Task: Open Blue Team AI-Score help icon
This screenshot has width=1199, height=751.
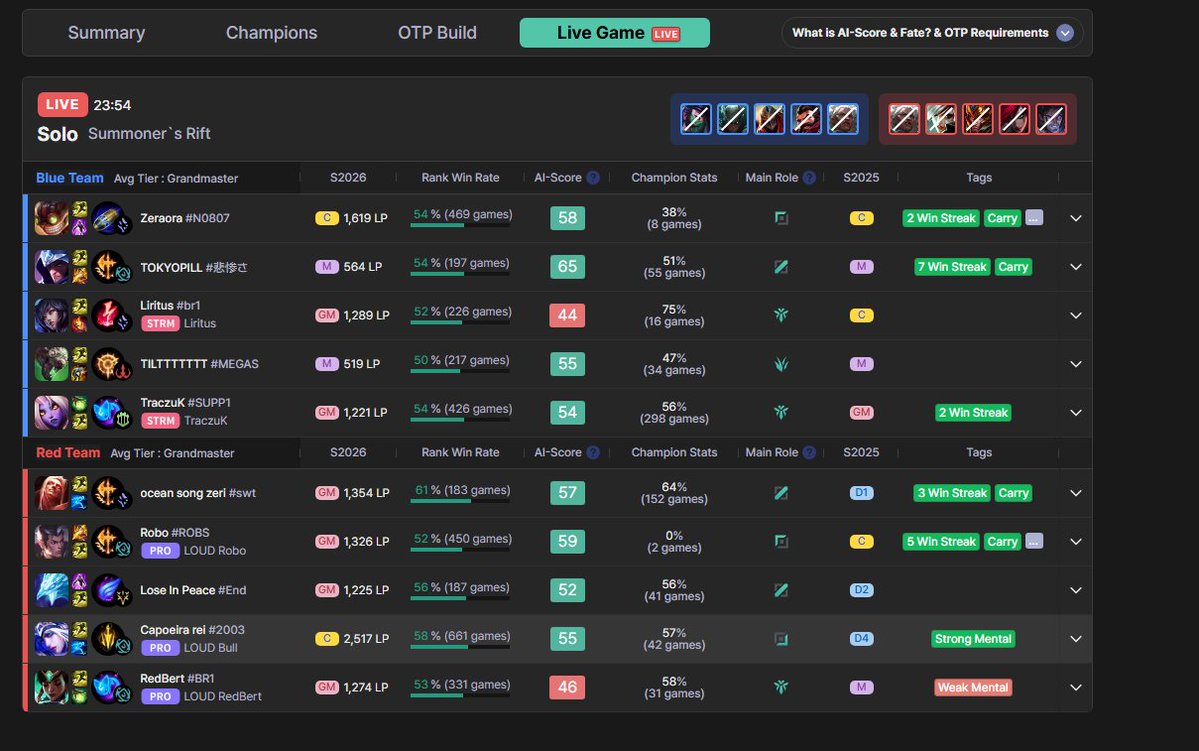Action: (593, 177)
